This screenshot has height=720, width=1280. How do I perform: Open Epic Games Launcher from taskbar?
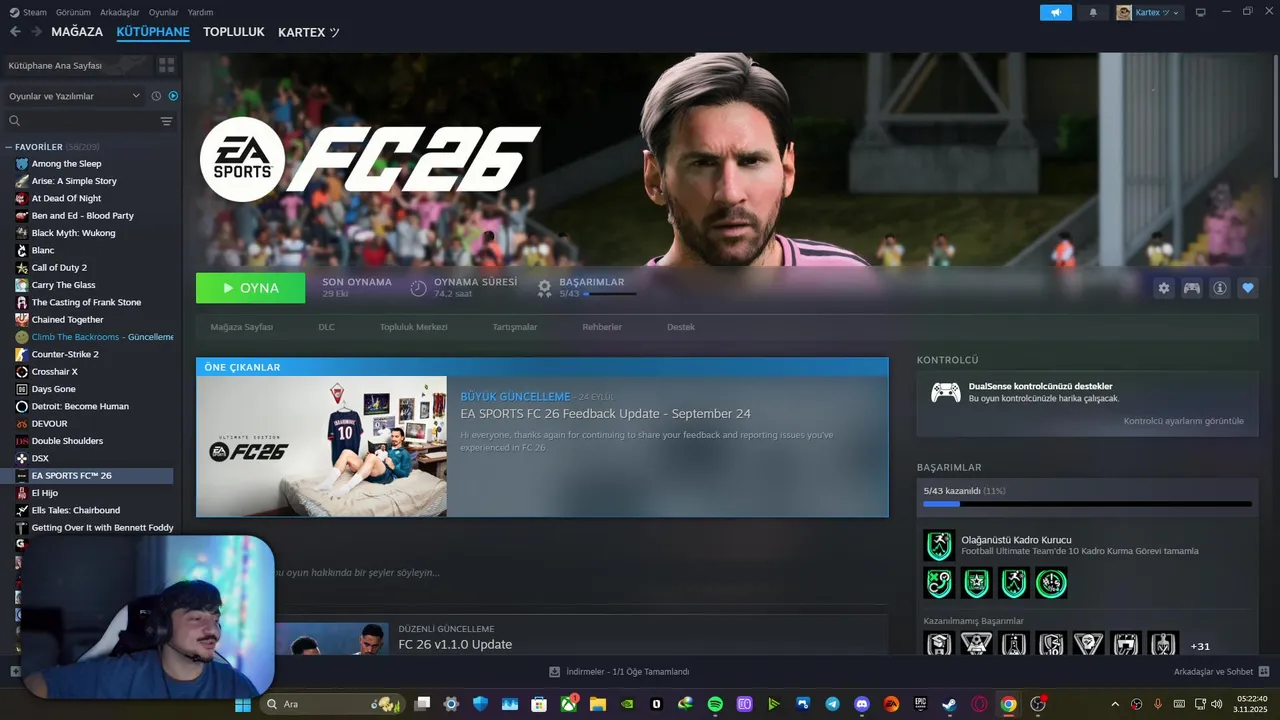[x=920, y=704]
